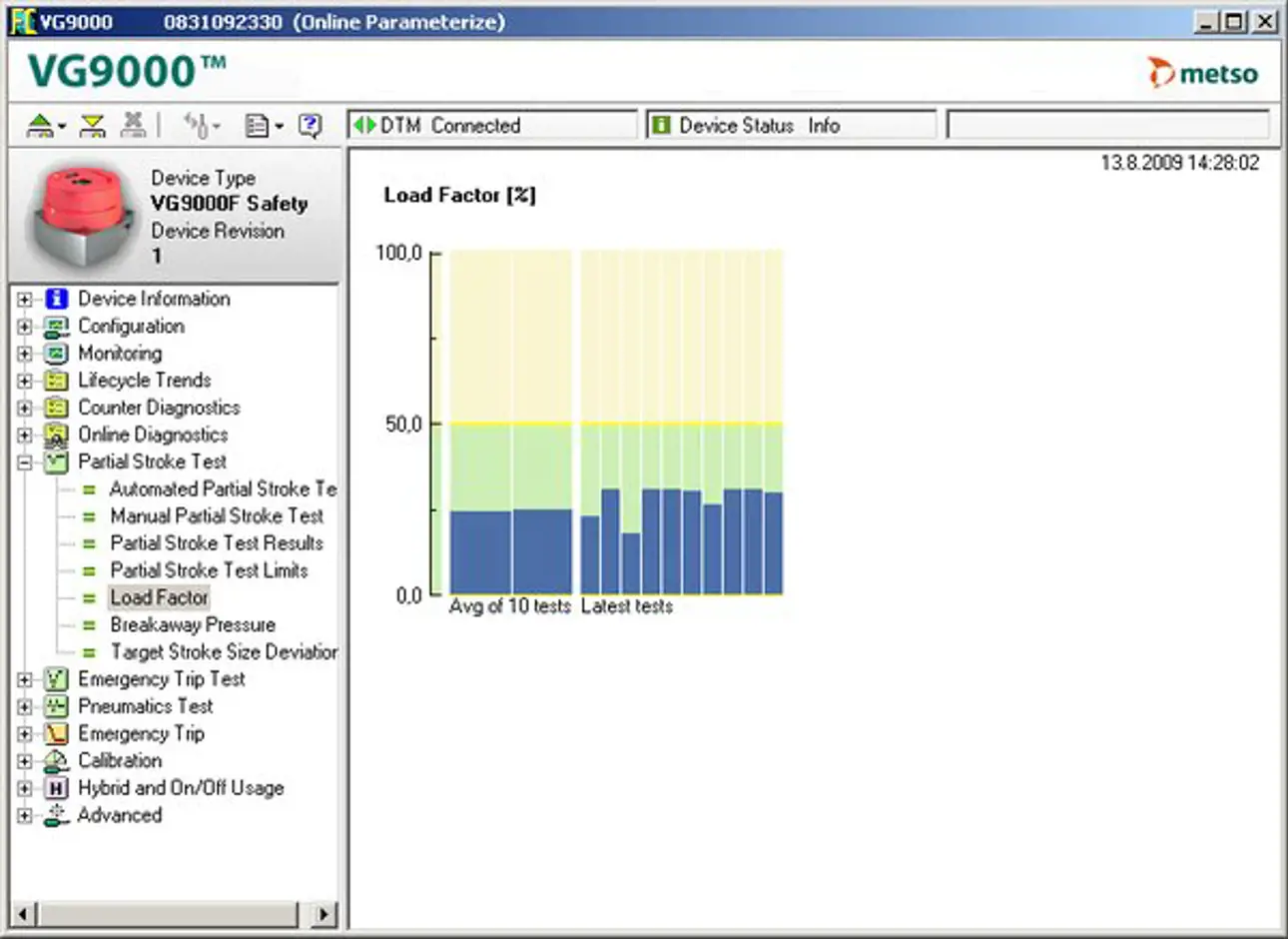Open Partial Stroke Test Results
The image size is (1288, 939).
[x=217, y=543]
